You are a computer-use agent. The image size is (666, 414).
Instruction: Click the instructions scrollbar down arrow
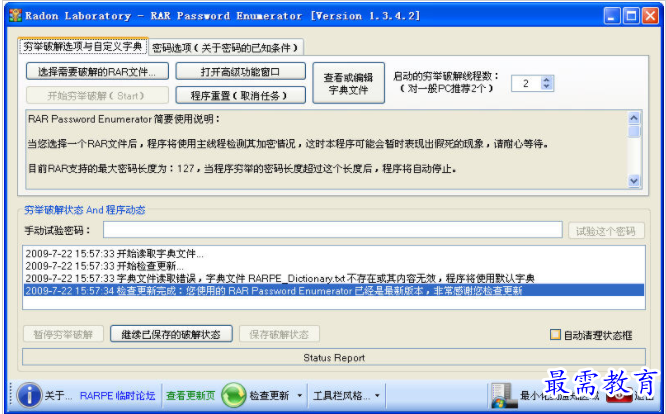(634, 181)
